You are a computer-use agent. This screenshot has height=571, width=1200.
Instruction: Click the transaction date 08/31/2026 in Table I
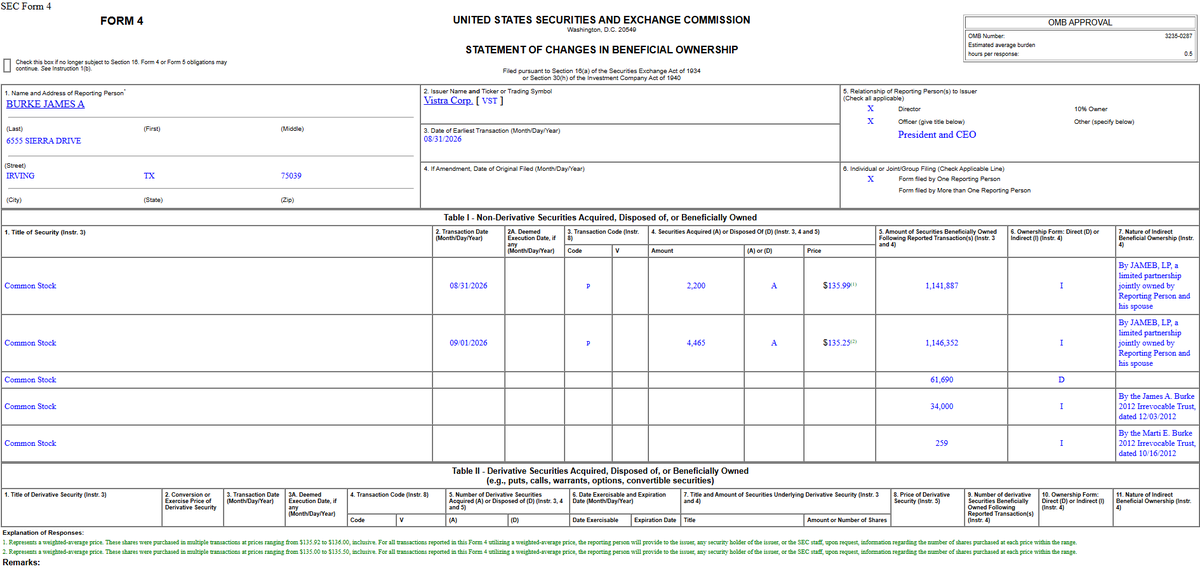coord(469,286)
